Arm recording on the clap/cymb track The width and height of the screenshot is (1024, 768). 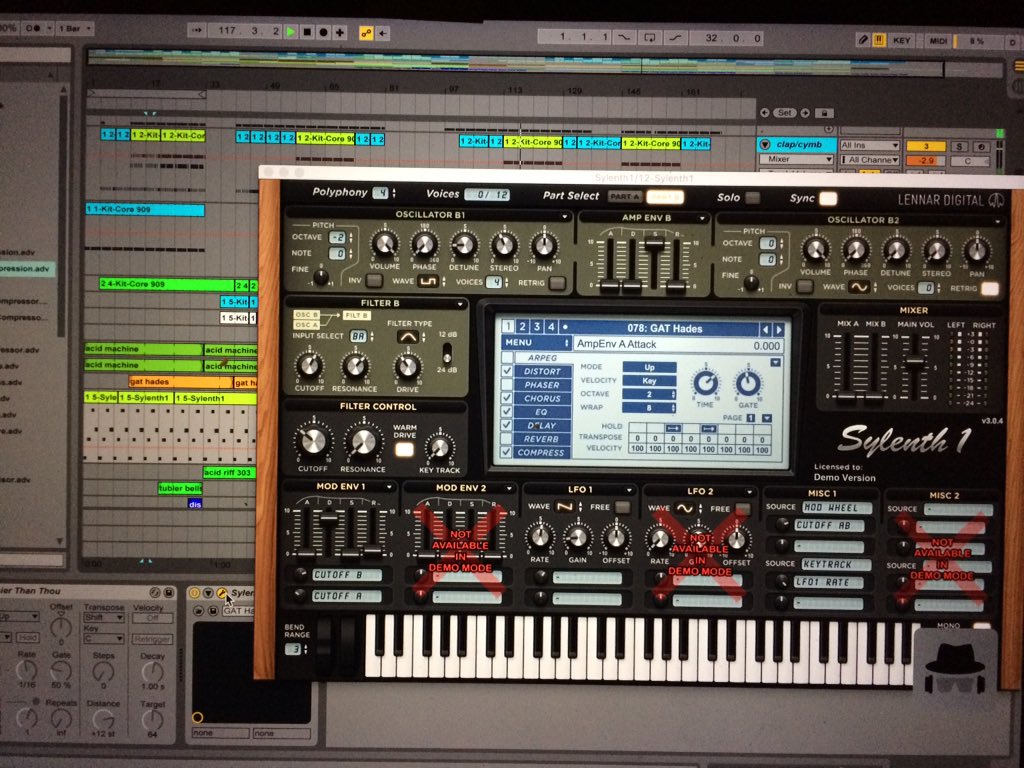980,147
